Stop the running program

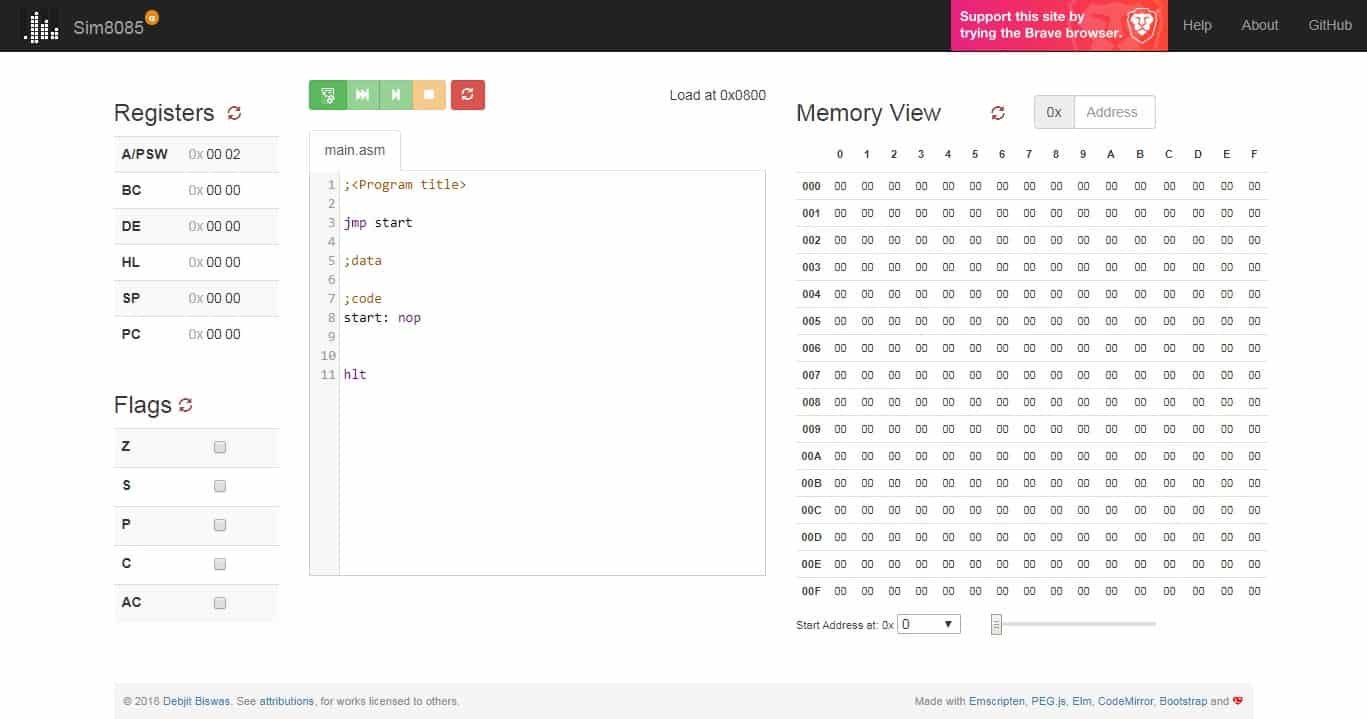(x=429, y=94)
